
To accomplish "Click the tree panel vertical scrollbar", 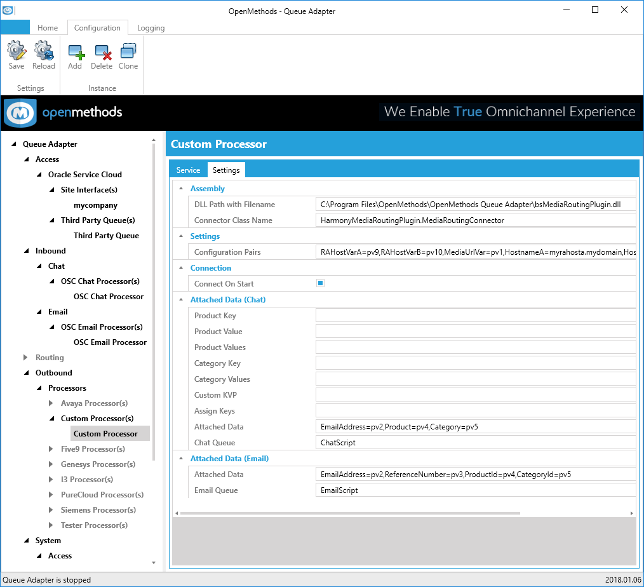I will point(154,302).
